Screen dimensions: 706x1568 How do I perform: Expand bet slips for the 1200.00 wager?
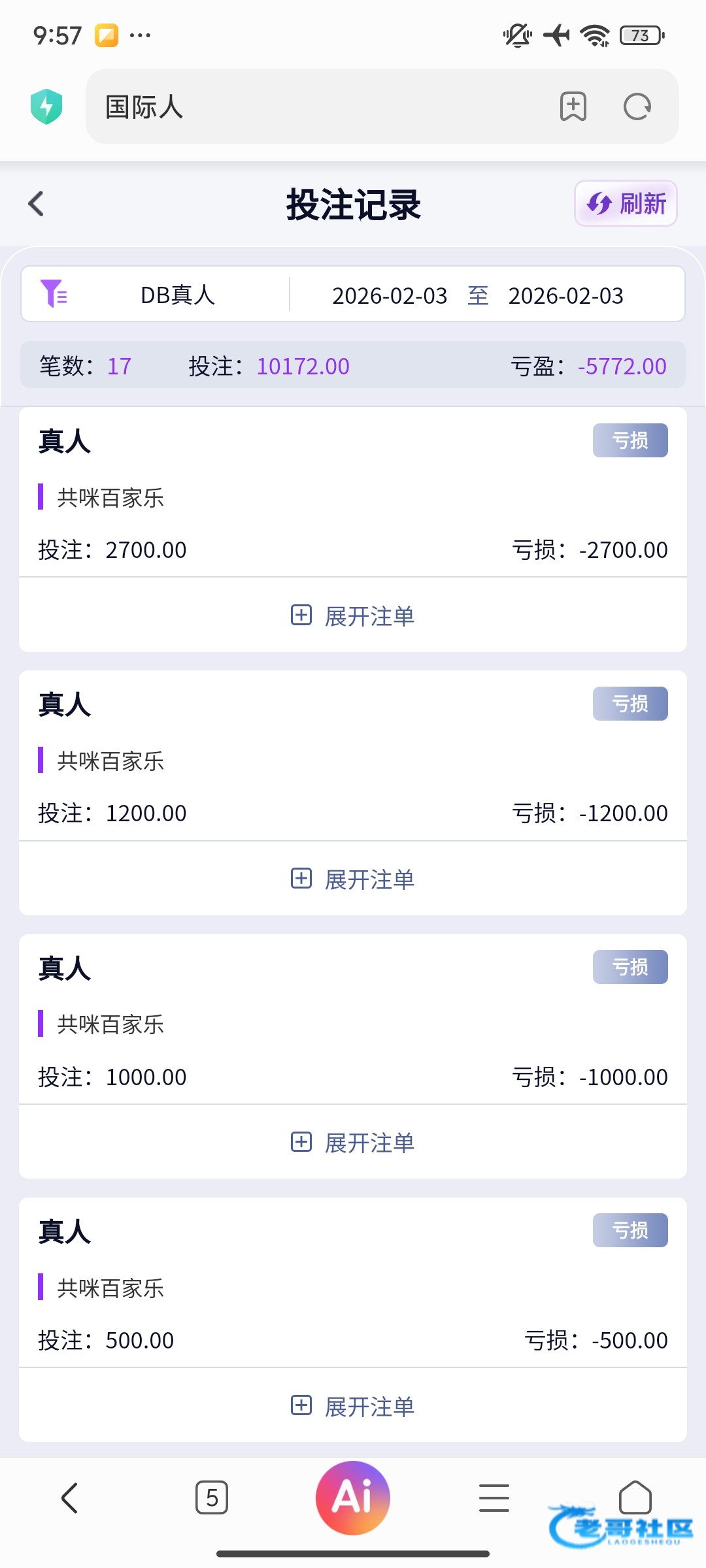tap(353, 879)
